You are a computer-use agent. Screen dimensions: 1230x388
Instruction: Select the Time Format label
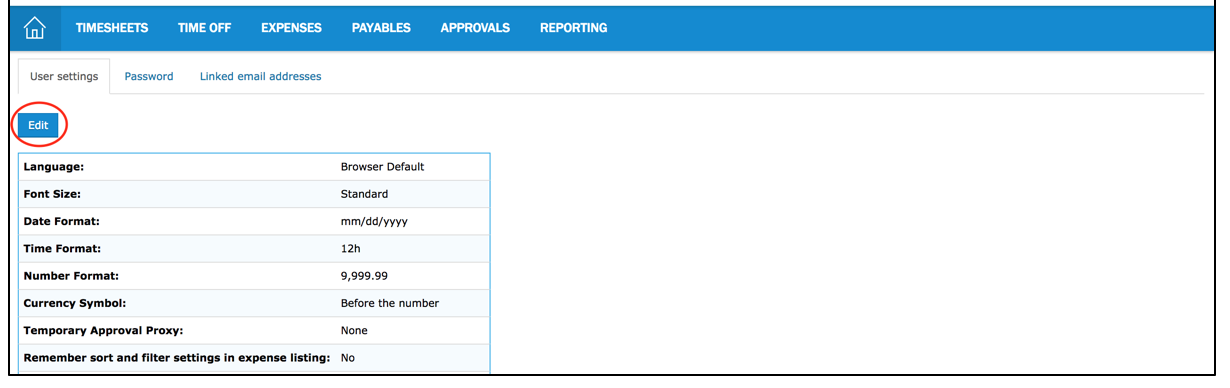pos(62,248)
